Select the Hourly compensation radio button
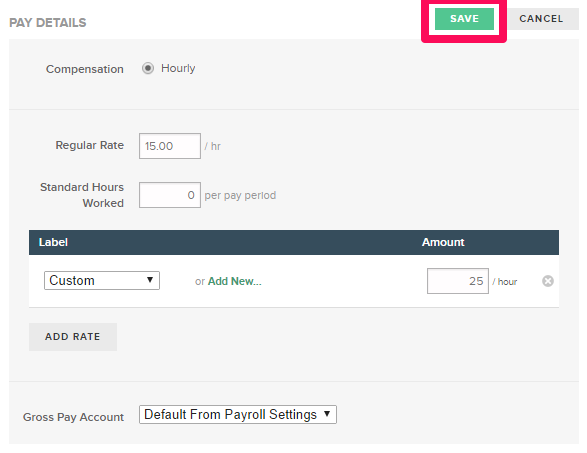The height and width of the screenshot is (453, 587). [x=148, y=68]
